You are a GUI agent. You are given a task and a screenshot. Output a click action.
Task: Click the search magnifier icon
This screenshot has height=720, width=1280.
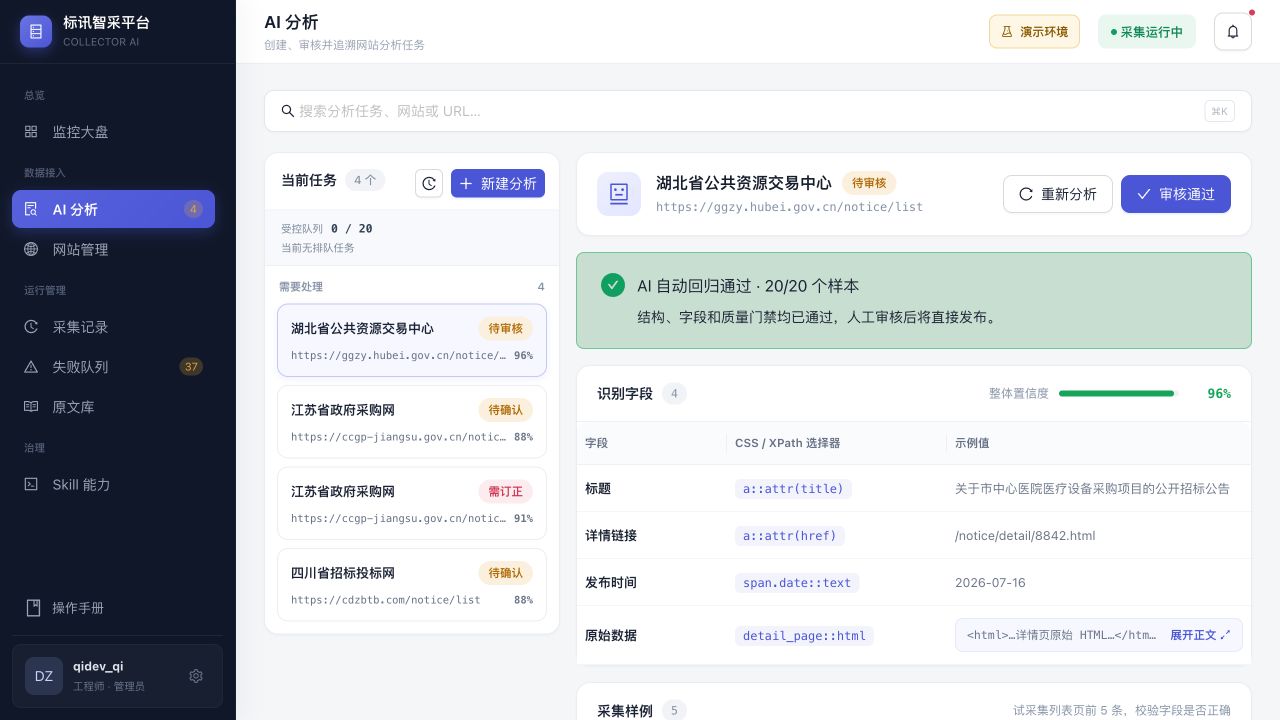[288, 111]
